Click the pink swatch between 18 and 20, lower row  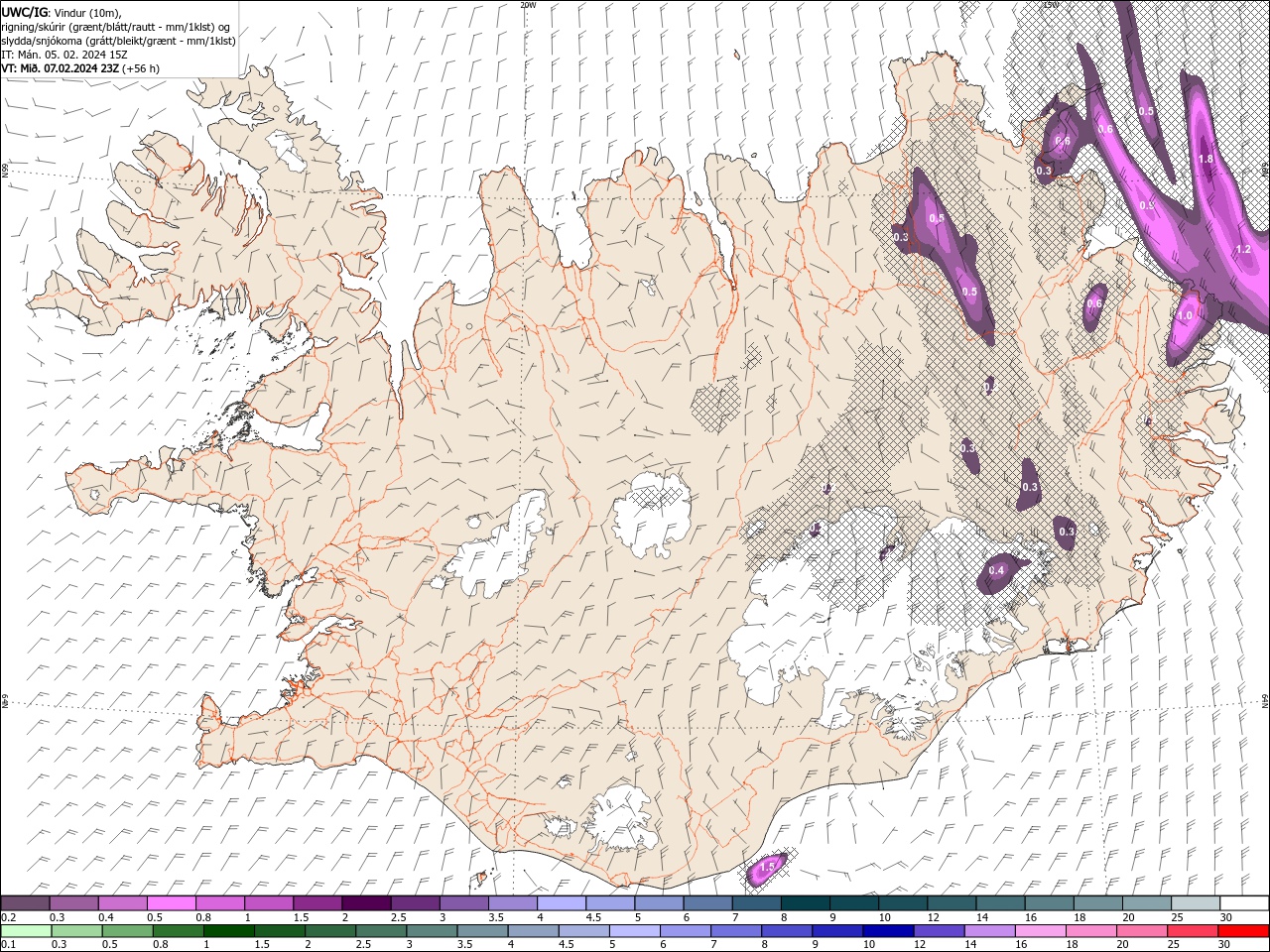point(1089,931)
